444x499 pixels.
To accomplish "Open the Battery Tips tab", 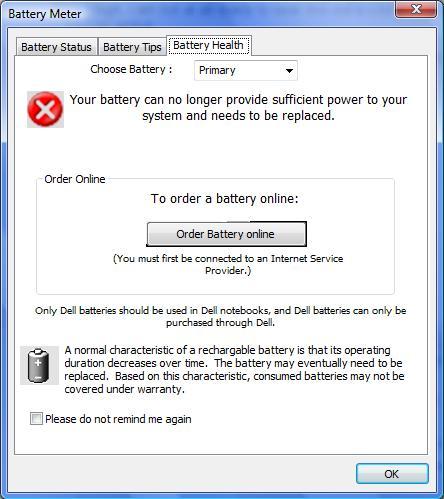I will click(132, 47).
